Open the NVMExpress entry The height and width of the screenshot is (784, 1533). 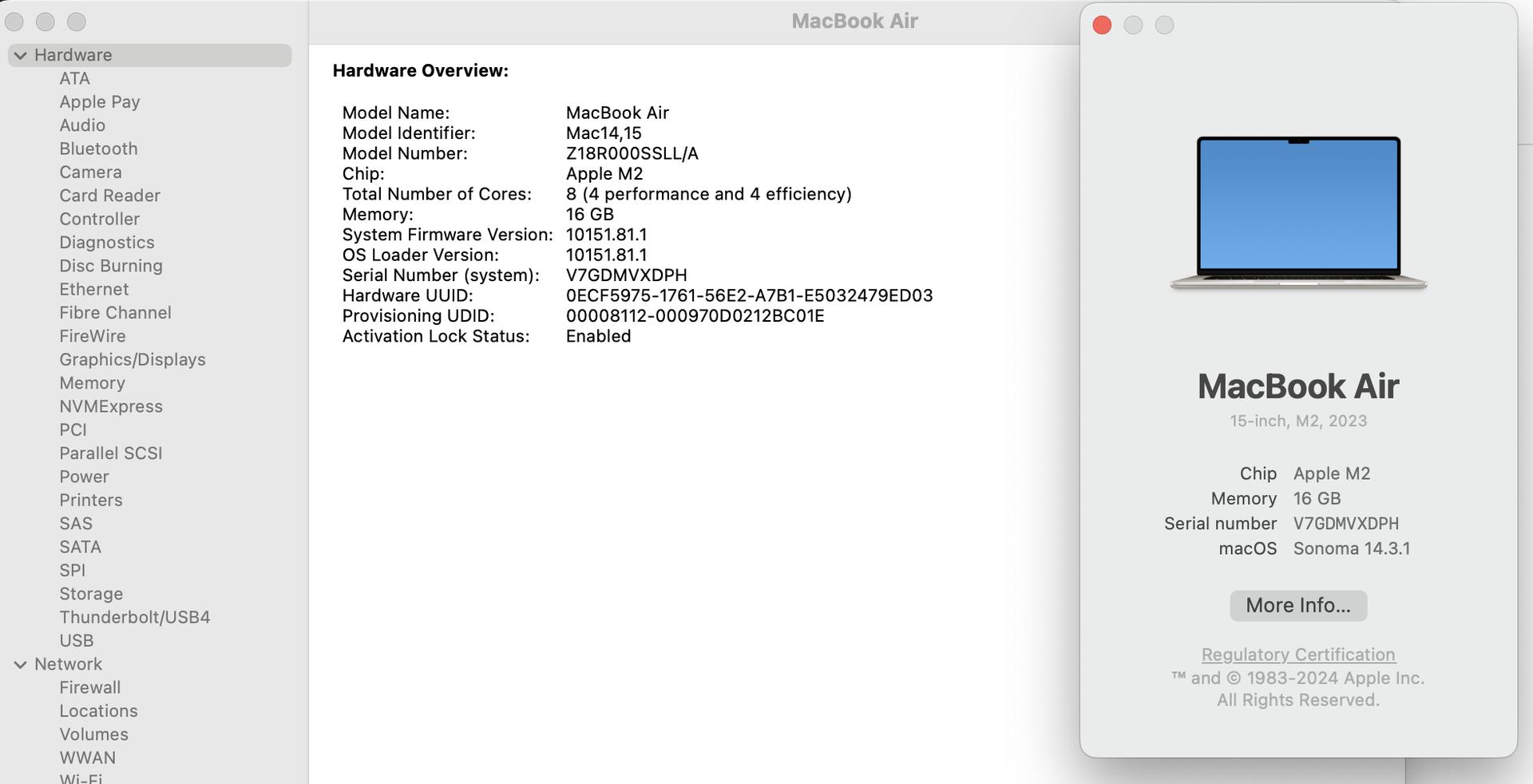(x=111, y=406)
